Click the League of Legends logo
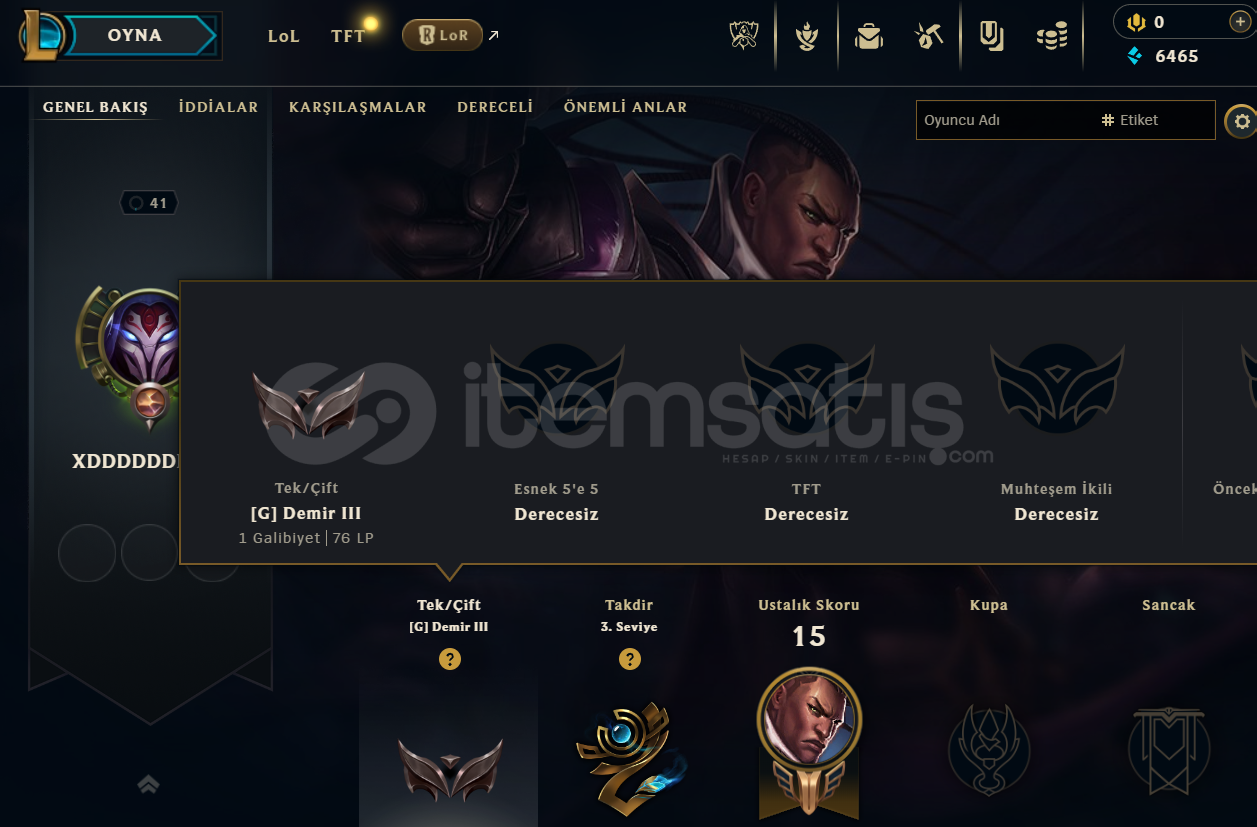Screen dimensions: 1257x827 pyautogui.click(x=41, y=36)
